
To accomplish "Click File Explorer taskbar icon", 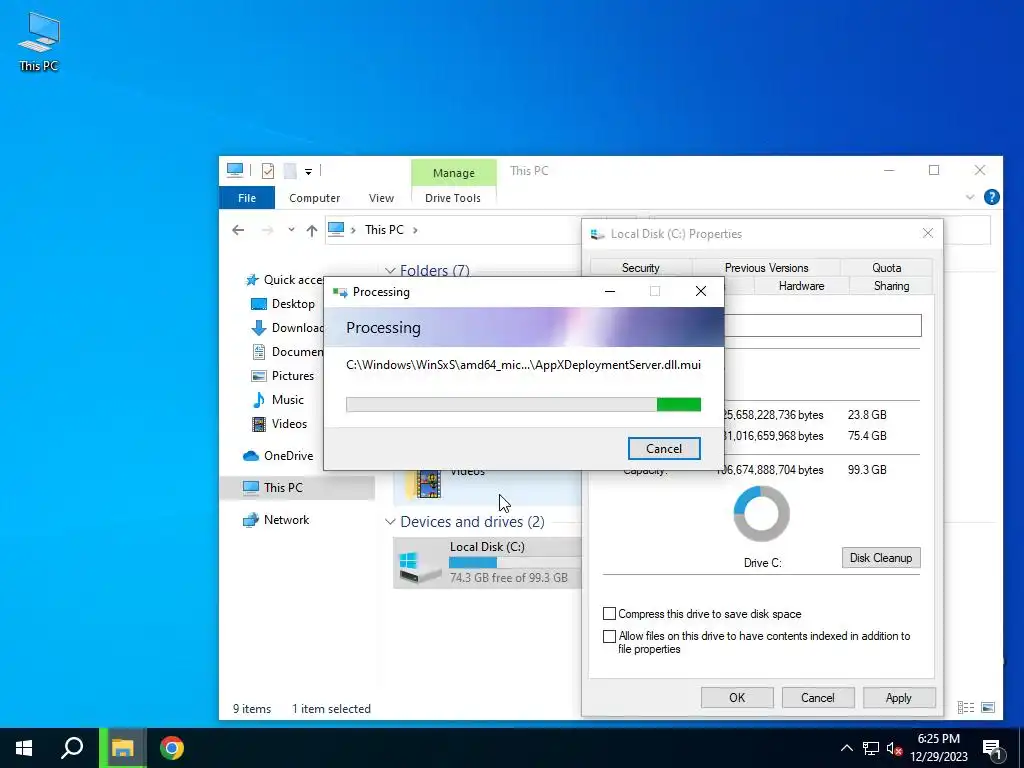I will 123,748.
